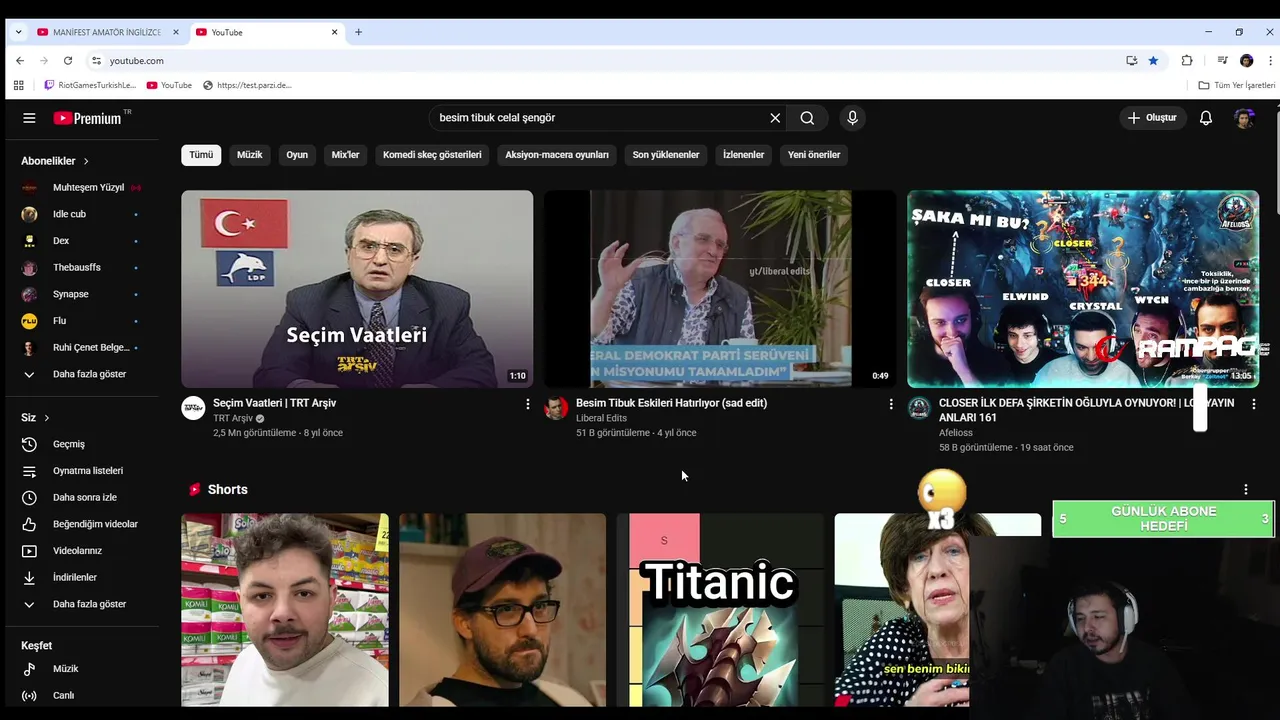Open the notifications bell
This screenshot has width=1280, height=720.
tap(1206, 118)
